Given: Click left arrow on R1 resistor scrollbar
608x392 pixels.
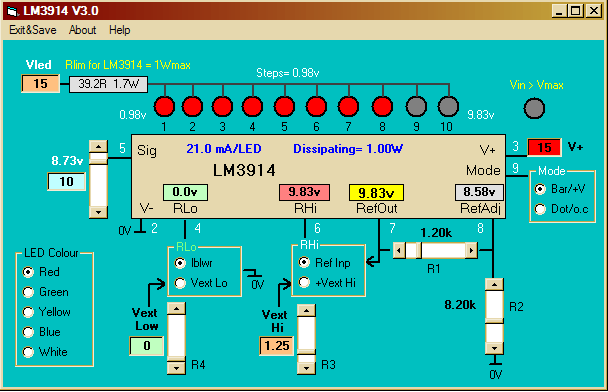Looking at the screenshot, I should pyautogui.click(x=399, y=250).
